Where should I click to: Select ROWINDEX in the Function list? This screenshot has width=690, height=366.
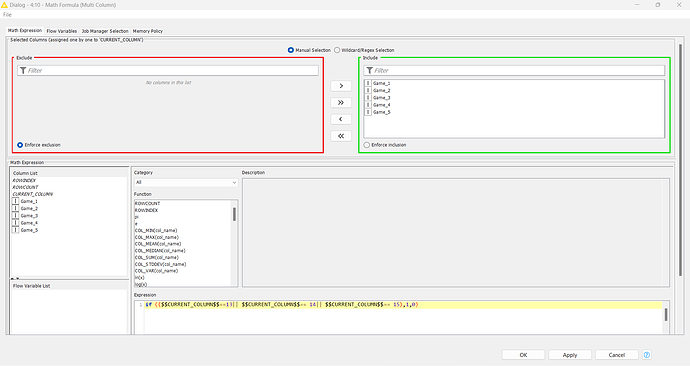pyautogui.click(x=146, y=210)
